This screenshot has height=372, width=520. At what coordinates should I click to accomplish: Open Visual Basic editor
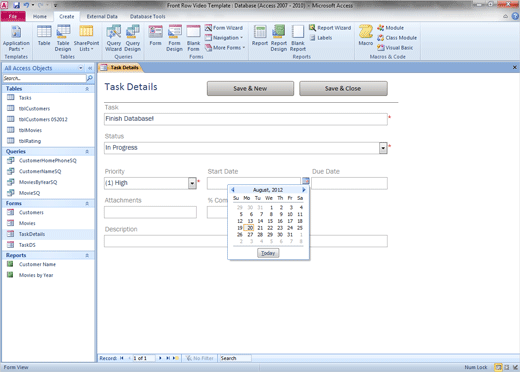(395, 48)
